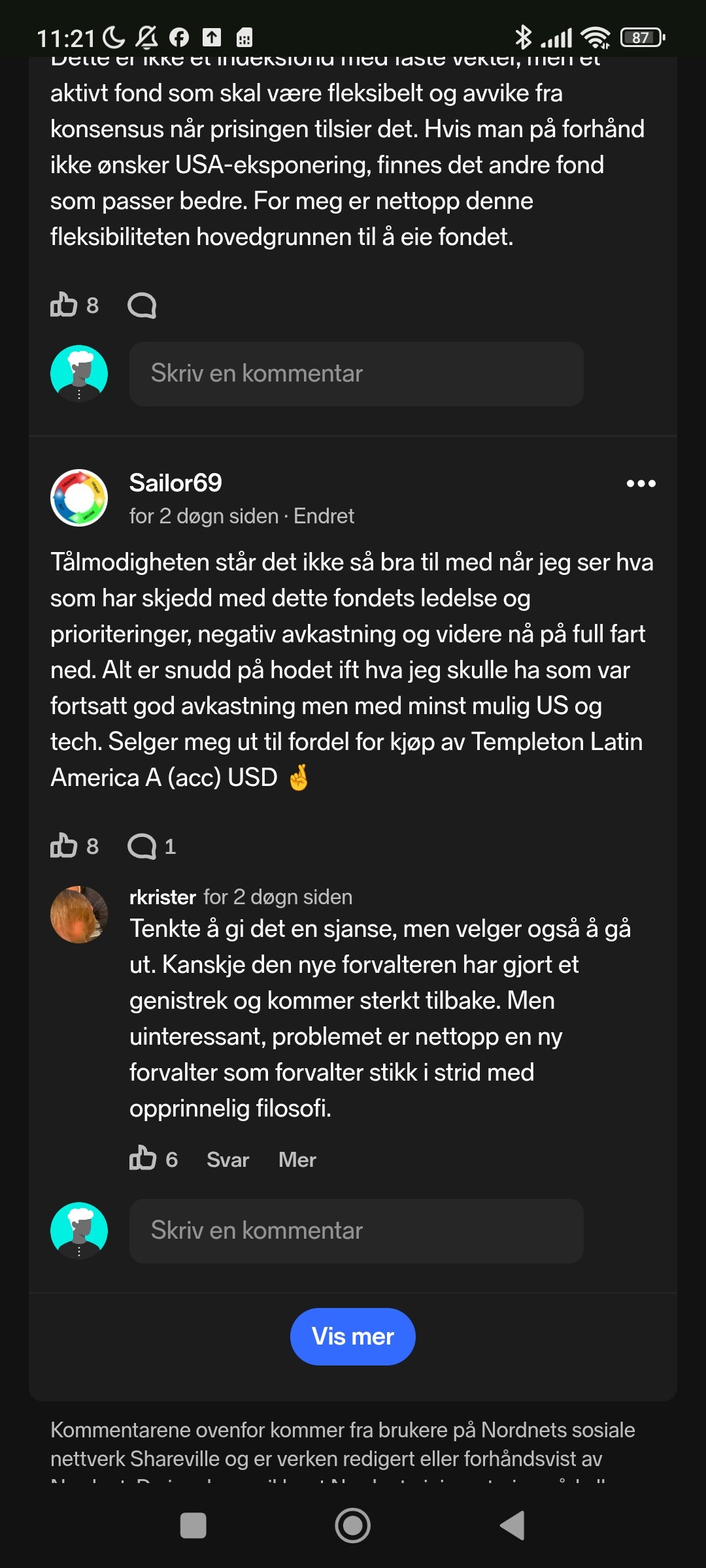The height and width of the screenshot is (1568, 706).
Task: Like rkrister's reply with thumbs up
Action: click(x=143, y=1158)
